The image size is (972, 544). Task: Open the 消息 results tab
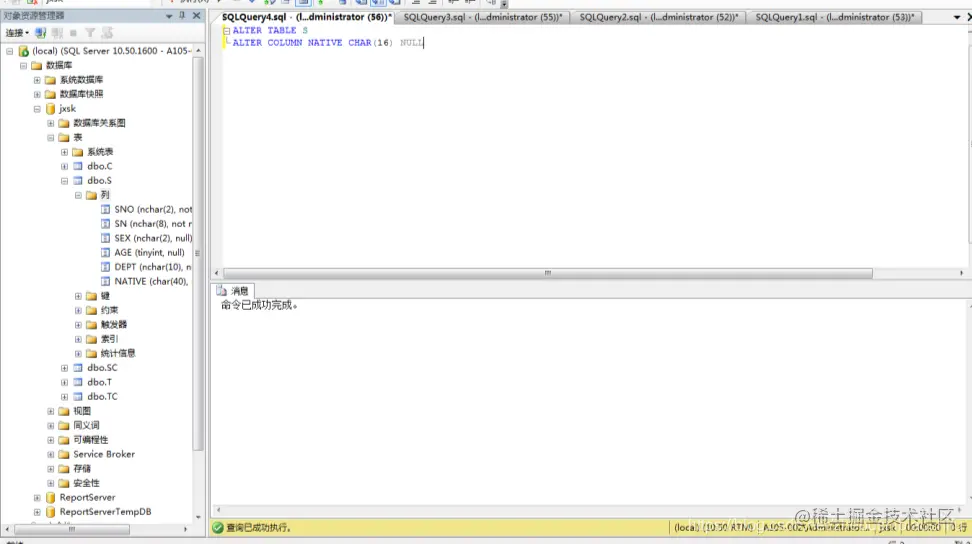(233, 291)
